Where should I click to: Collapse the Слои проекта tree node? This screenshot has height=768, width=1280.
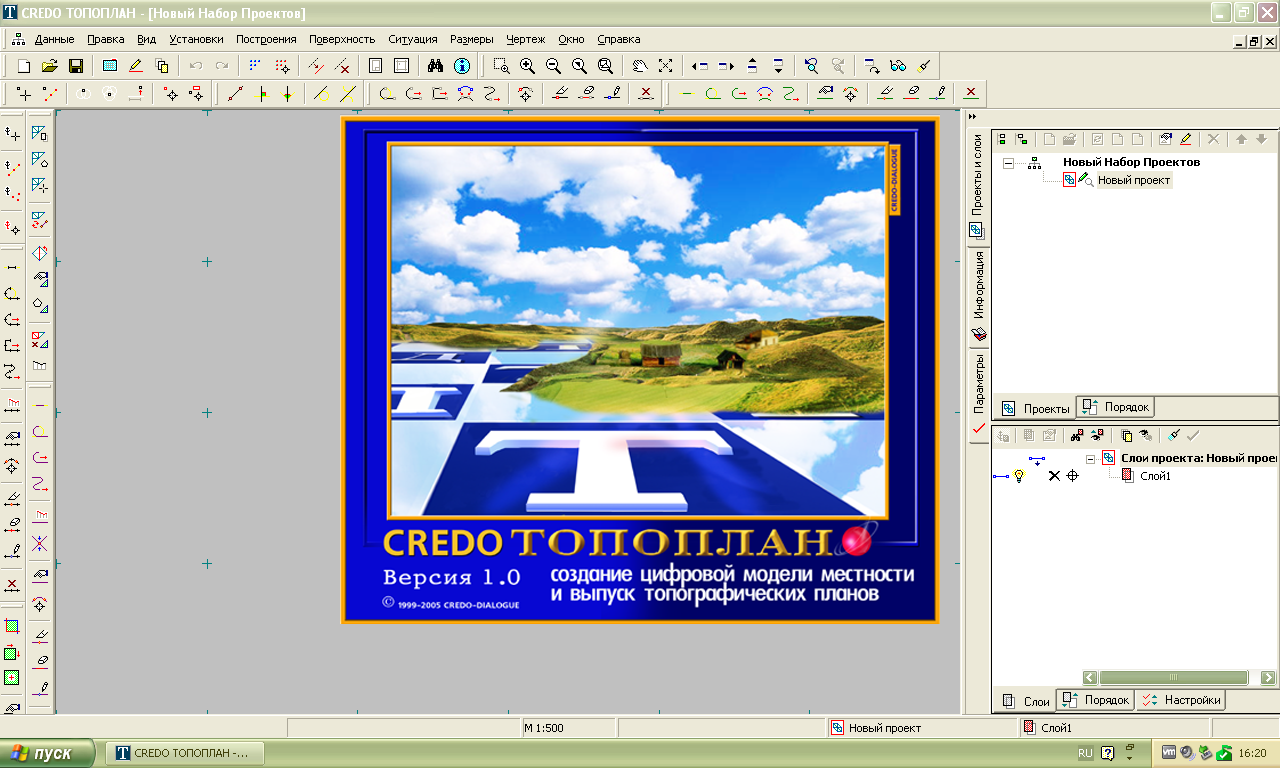(x=1091, y=458)
